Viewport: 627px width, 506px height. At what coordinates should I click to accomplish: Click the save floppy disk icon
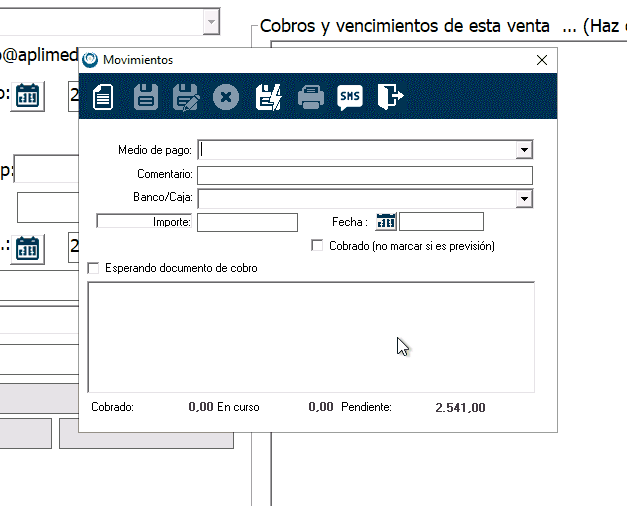(146, 97)
